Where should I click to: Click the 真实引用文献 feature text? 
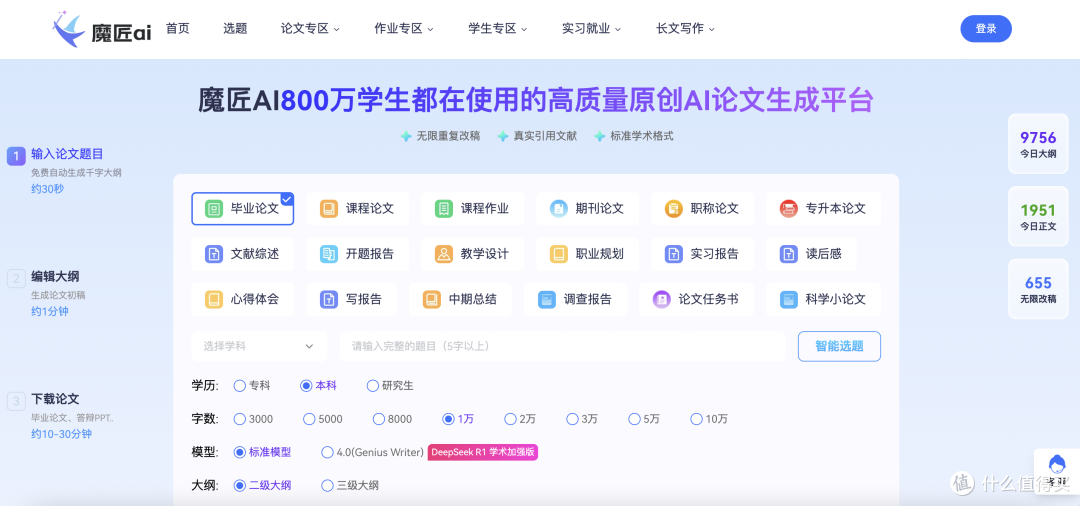click(545, 136)
